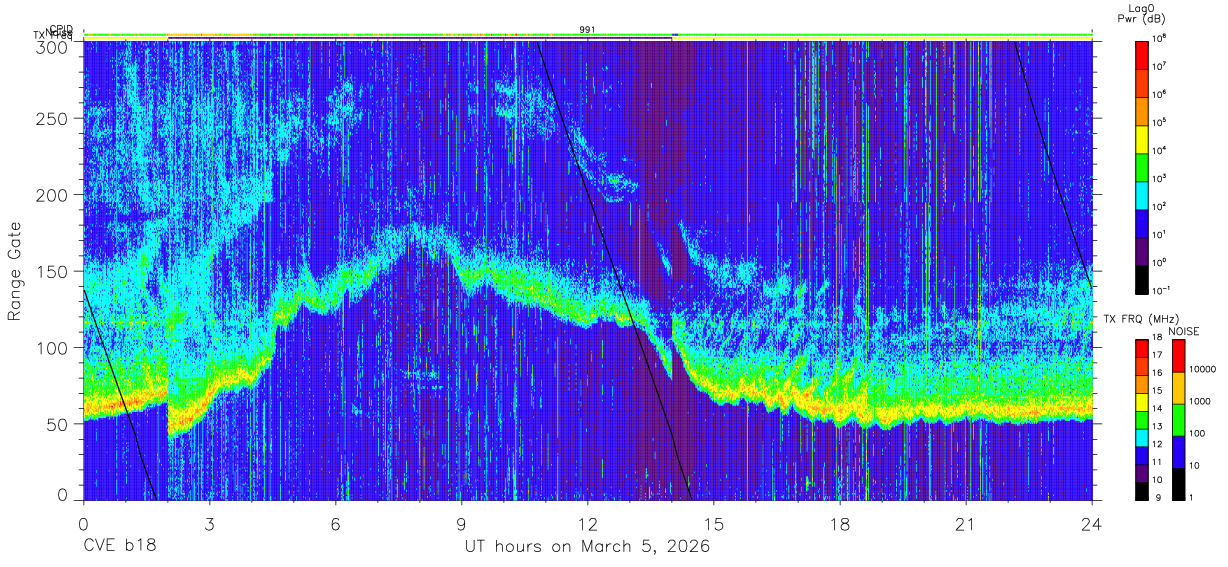1228x567 pixels.
Task: Click the '21' UT hour tick label
Action: click(x=966, y=523)
